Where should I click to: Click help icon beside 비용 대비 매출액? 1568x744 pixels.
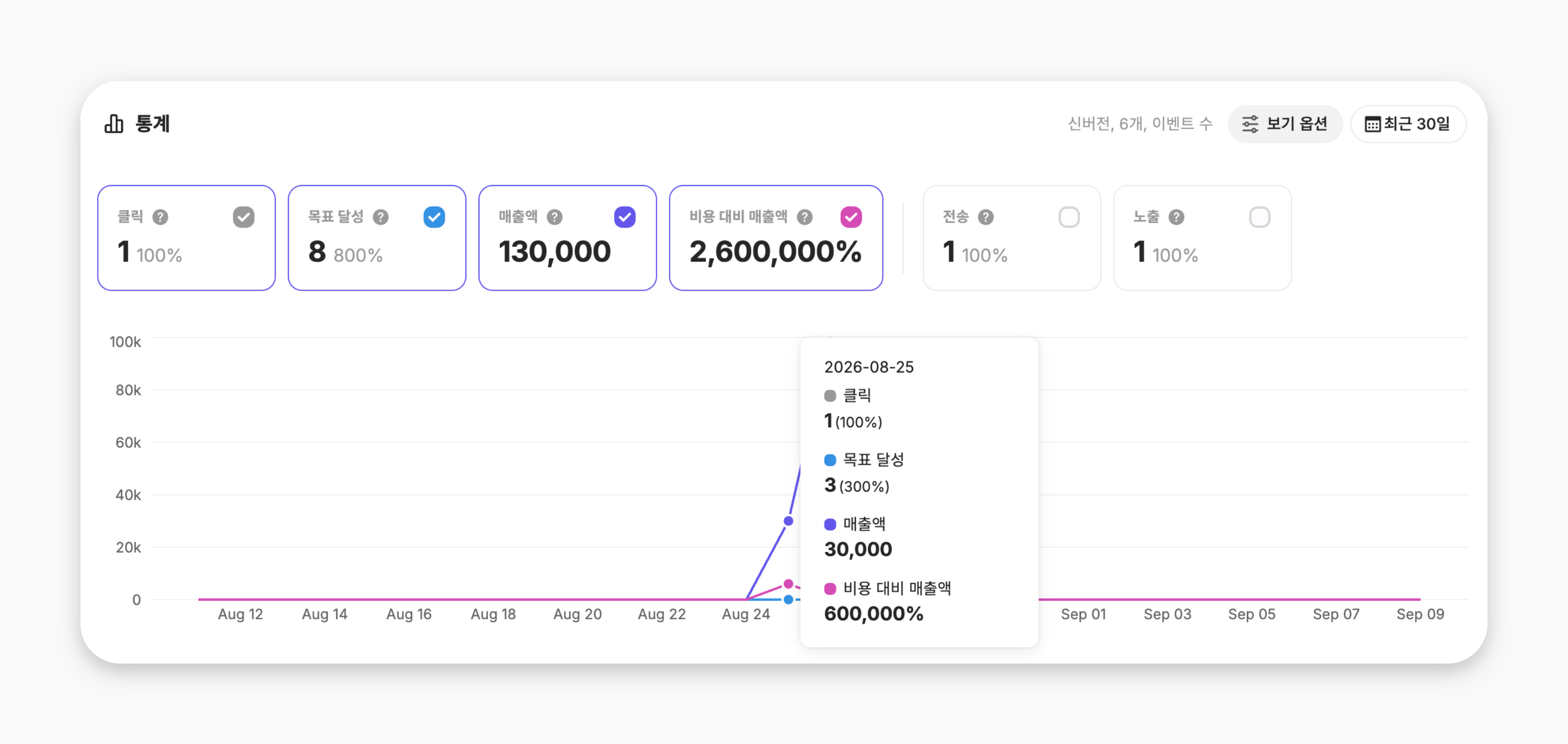805,217
